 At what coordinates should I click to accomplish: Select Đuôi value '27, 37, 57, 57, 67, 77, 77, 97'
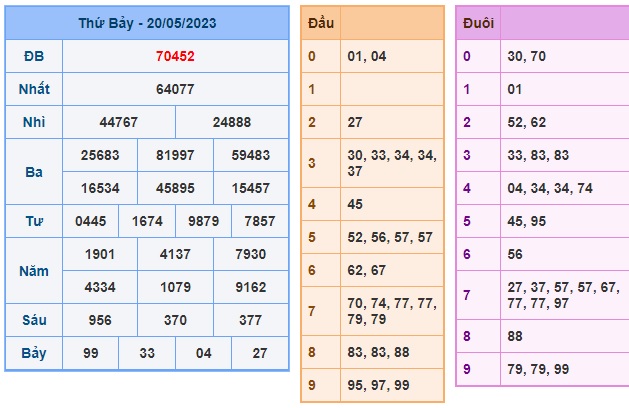pyautogui.click(x=563, y=295)
